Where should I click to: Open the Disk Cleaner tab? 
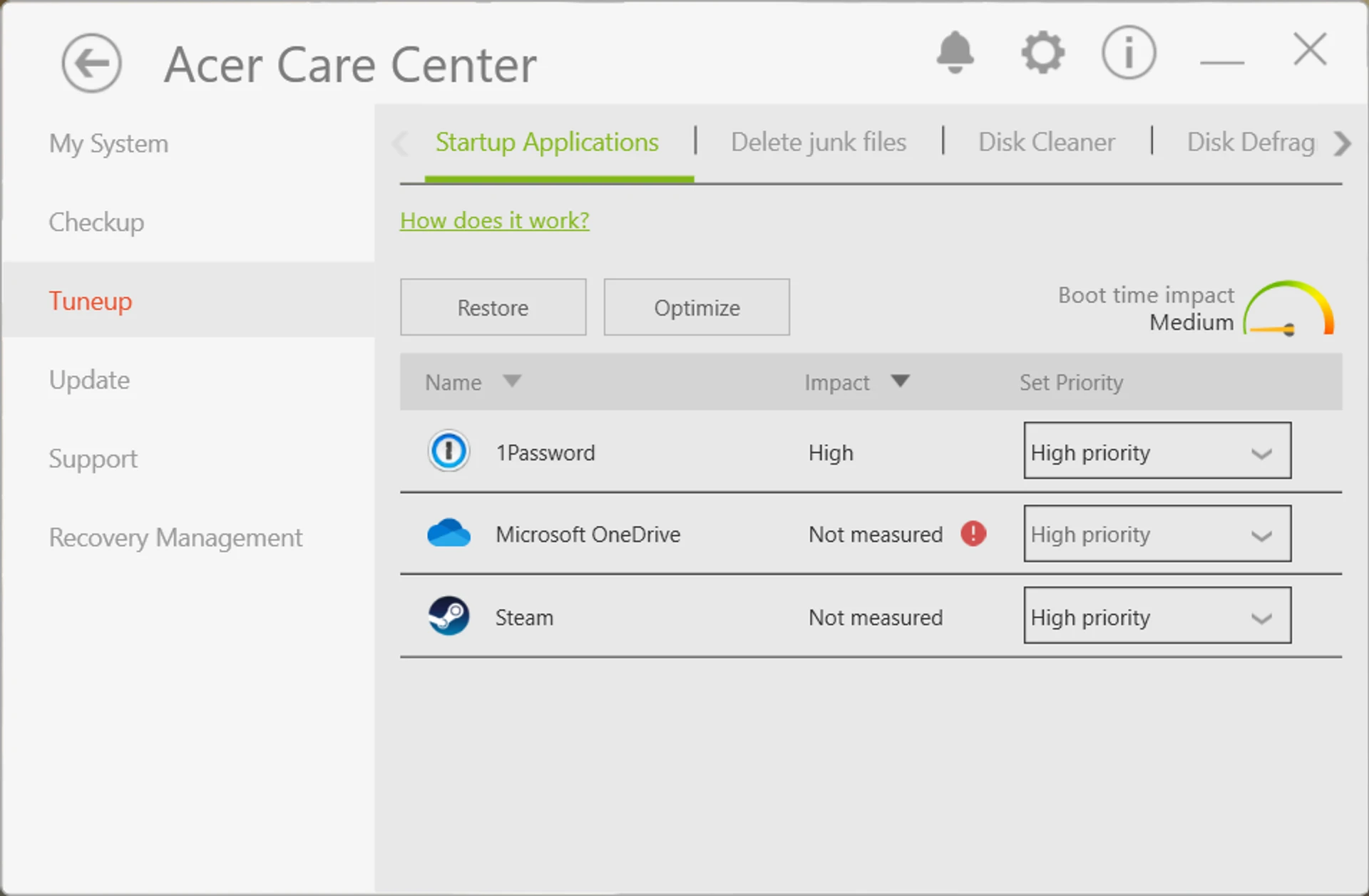click(1047, 143)
